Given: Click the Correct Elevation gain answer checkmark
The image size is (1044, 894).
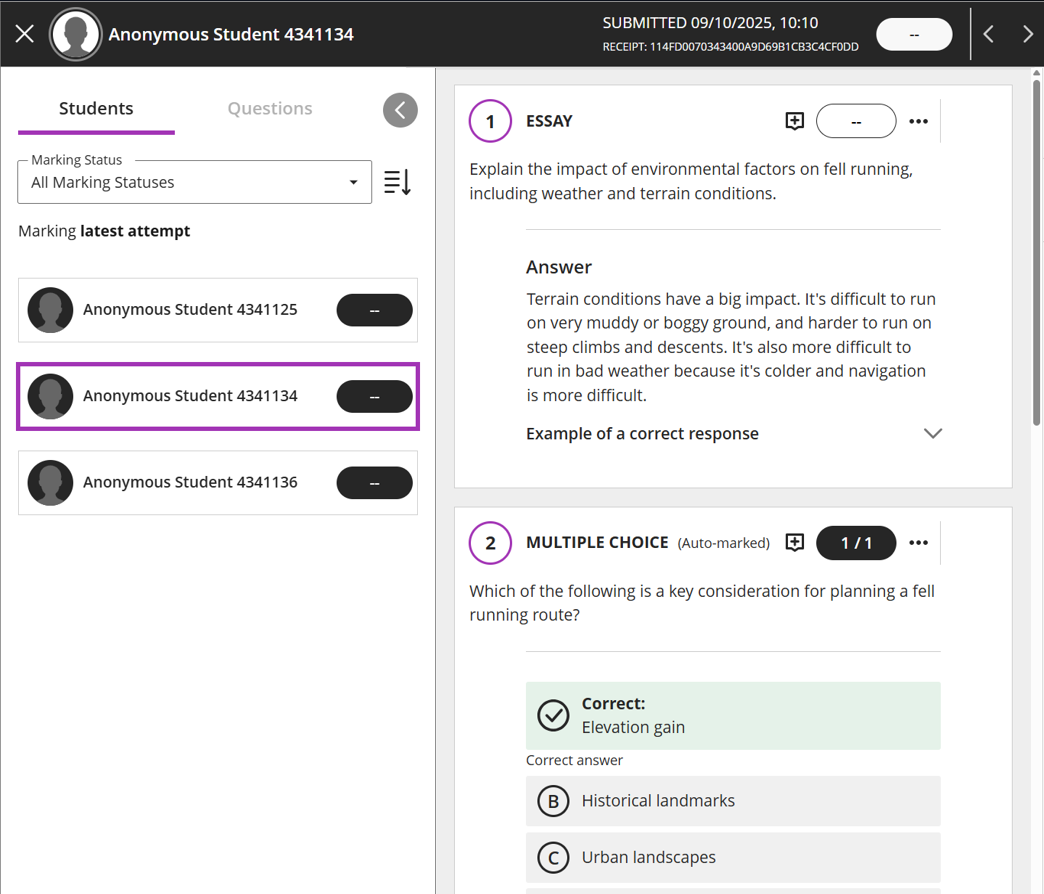Looking at the screenshot, I should 553,716.
